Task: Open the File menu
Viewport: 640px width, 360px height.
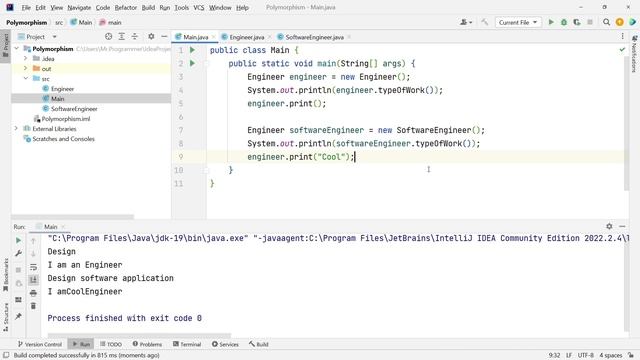Action: [x=26, y=7]
